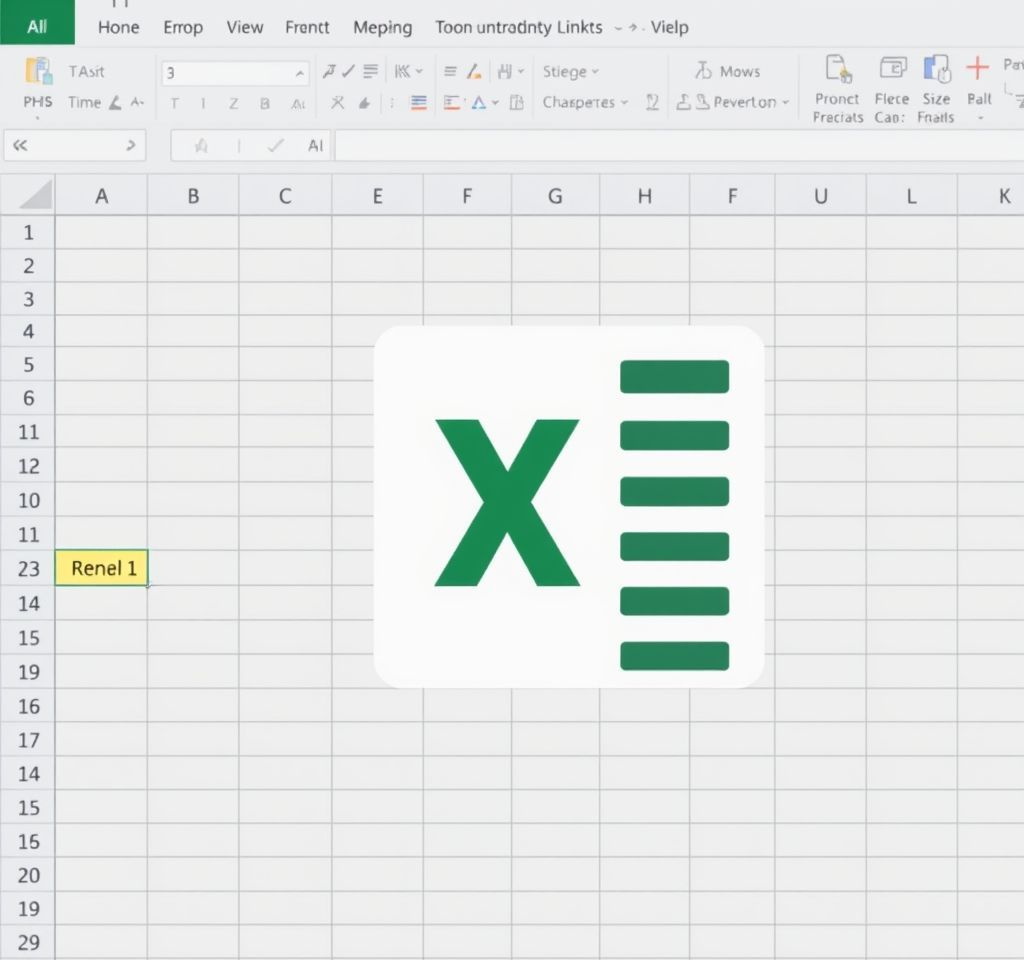Click the blue triangle font color icon

click(479, 103)
